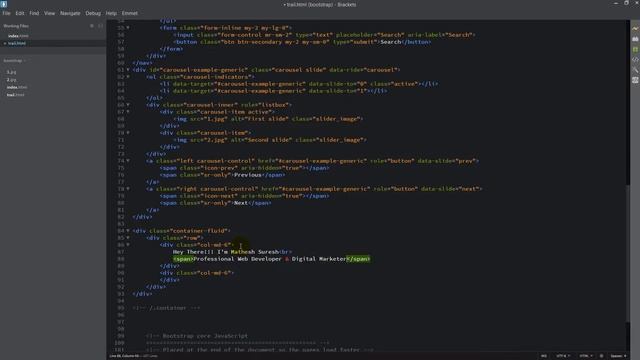640x360 pixels.
Task: Open the Working Files settings gear
Action: coord(92,26)
